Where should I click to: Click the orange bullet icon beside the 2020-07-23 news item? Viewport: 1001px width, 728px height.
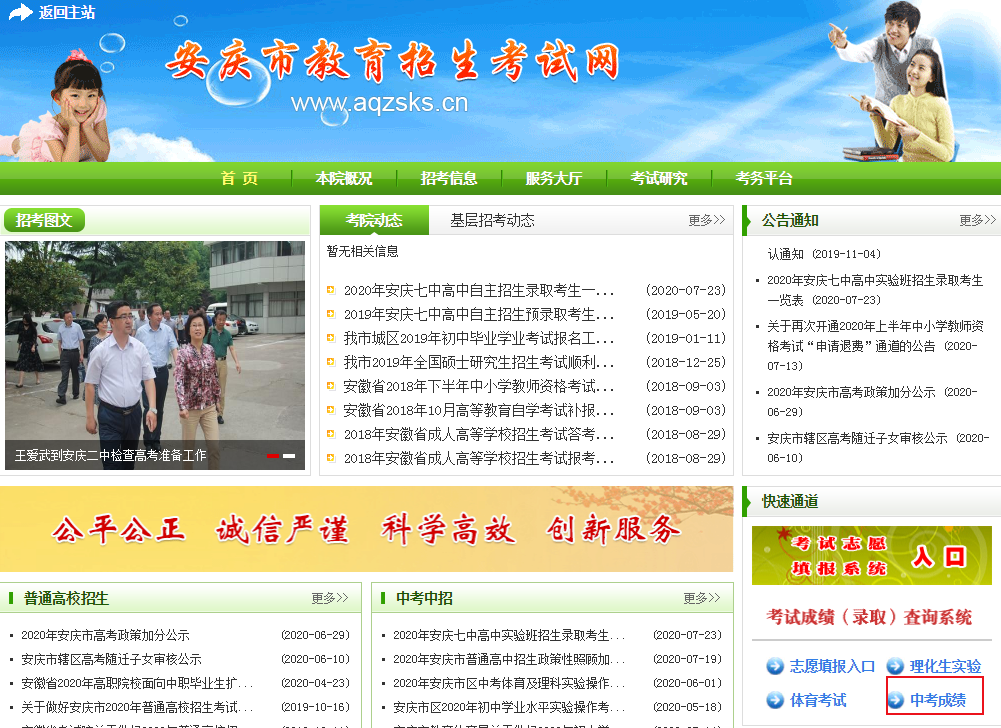(330, 291)
